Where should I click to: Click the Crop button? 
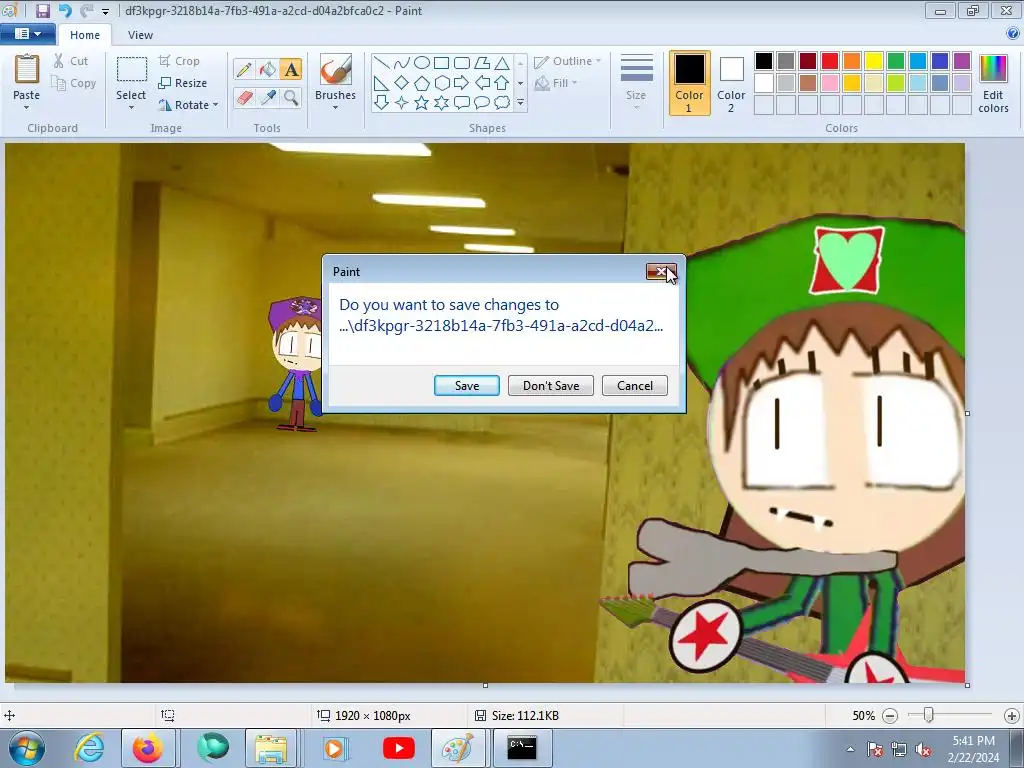point(179,61)
